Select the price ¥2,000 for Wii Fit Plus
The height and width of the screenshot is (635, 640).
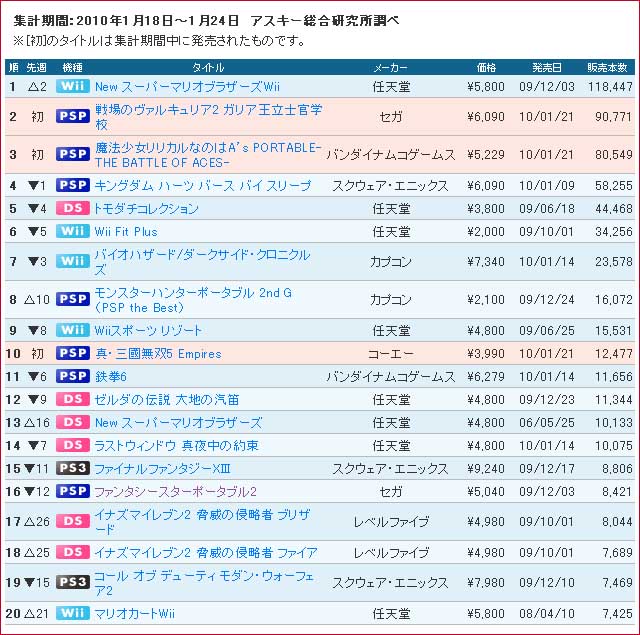486,231
